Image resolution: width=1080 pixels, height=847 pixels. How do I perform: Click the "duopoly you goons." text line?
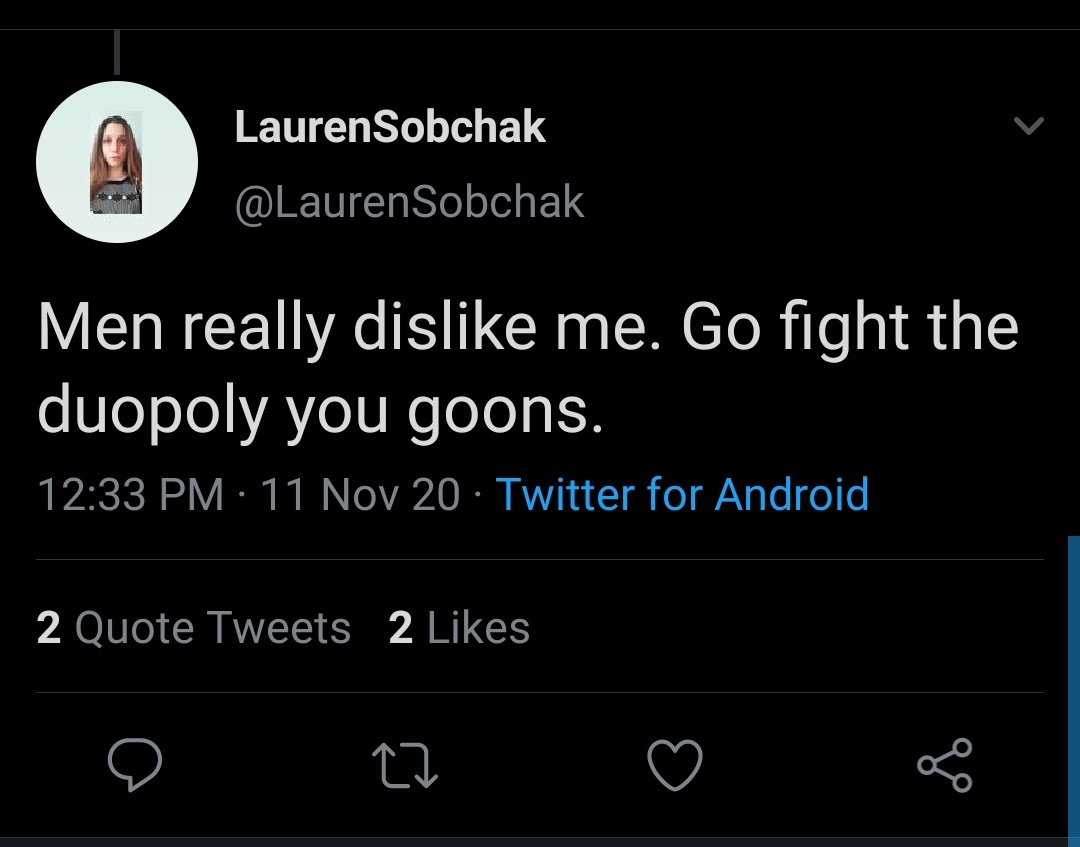pyautogui.click(x=320, y=408)
